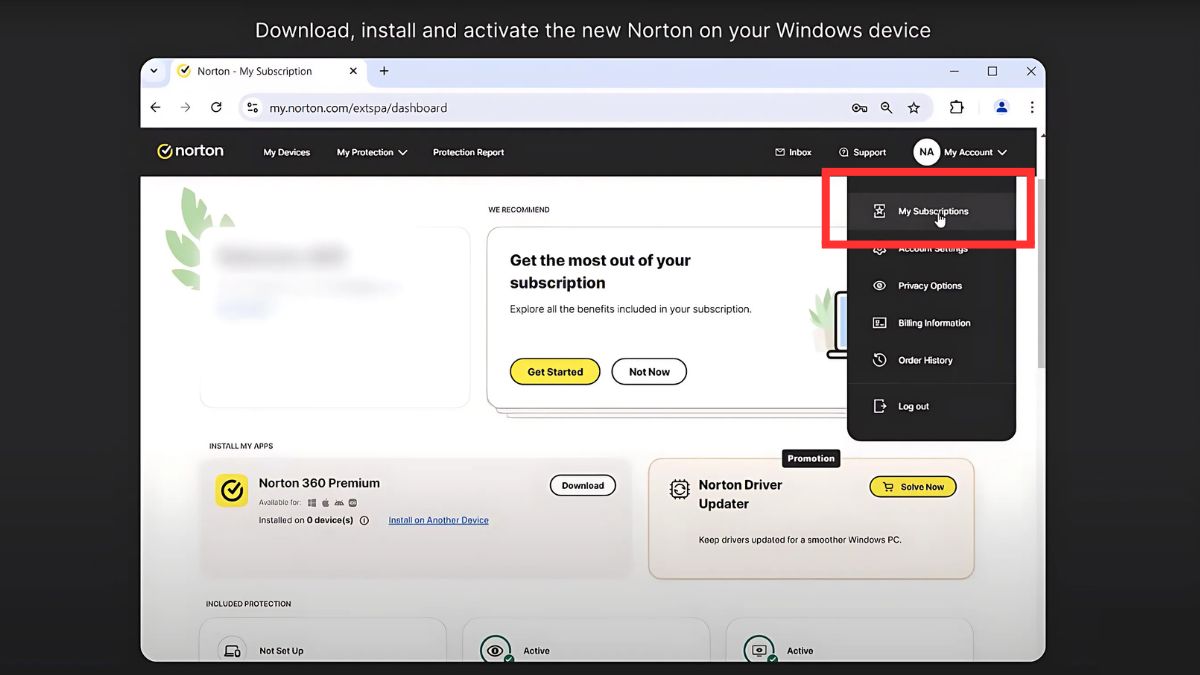Open Protection Report in the navigation
The height and width of the screenshot is (675, 1200).
point(468,152)
